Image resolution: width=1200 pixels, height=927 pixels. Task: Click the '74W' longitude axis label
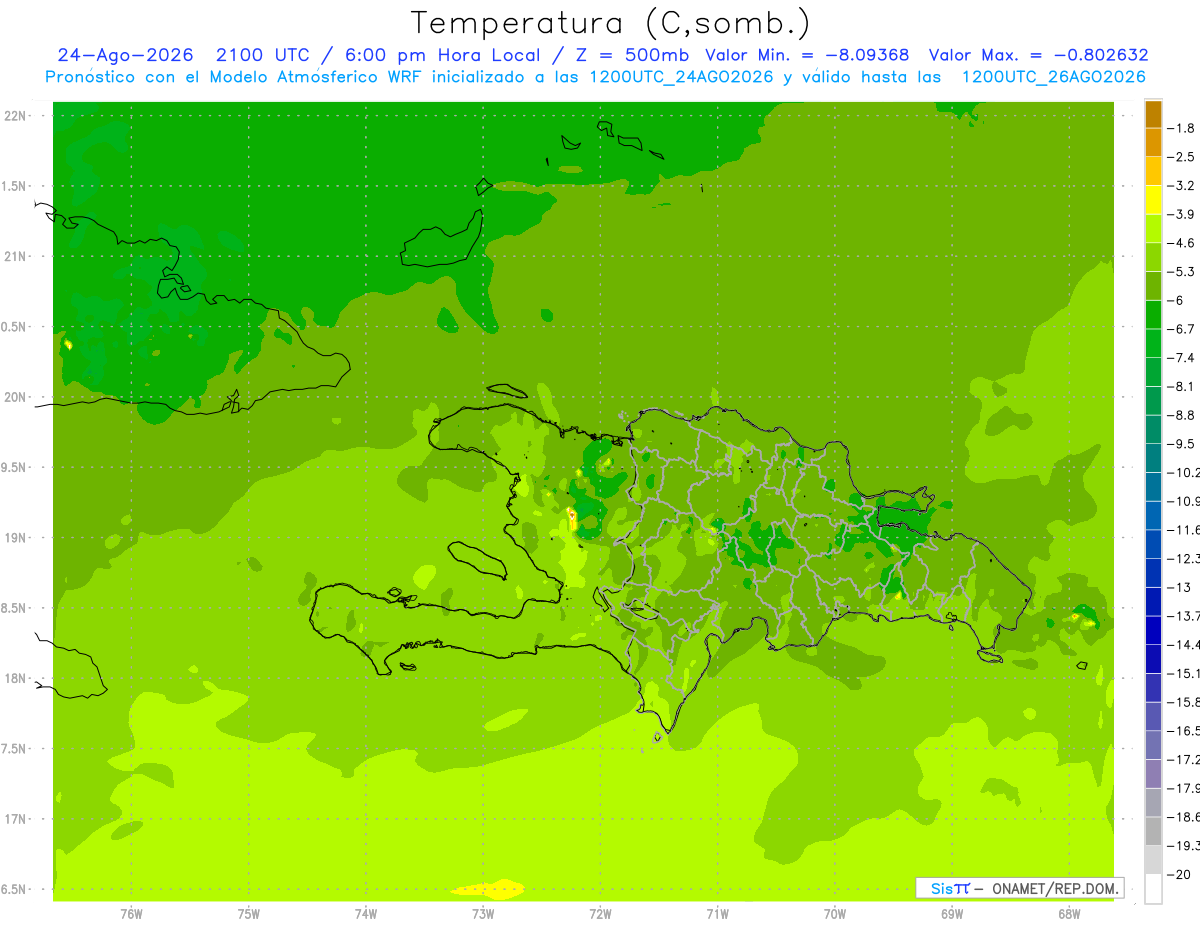tap(366, 914)
